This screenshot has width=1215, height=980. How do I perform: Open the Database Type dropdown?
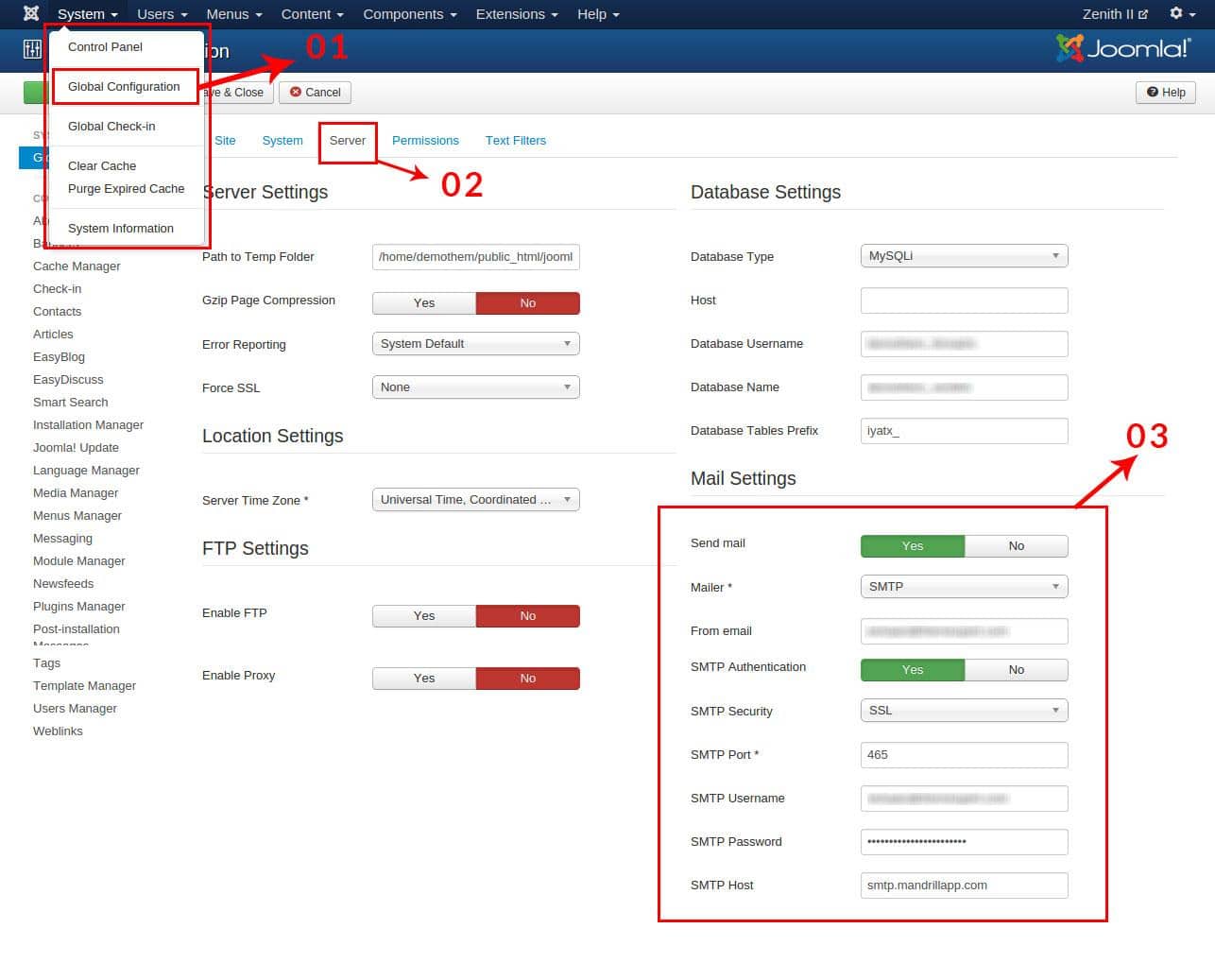pyautogui.click(x=965, y=255)
